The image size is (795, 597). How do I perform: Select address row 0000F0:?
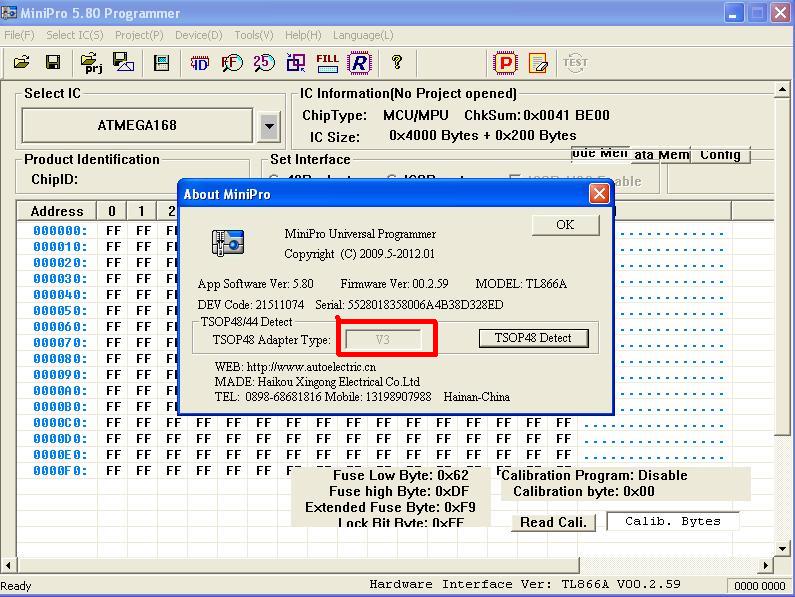click(60, 471)
